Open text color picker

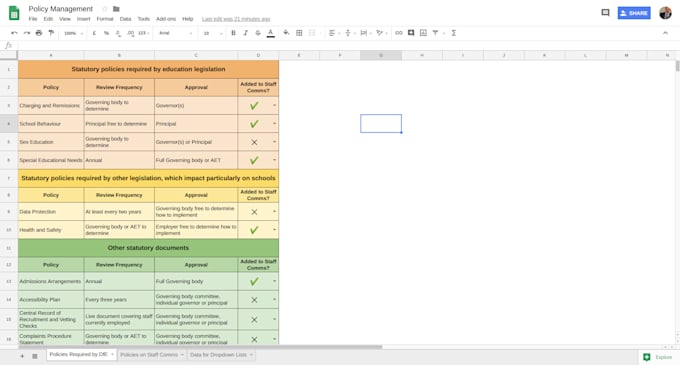271,33
